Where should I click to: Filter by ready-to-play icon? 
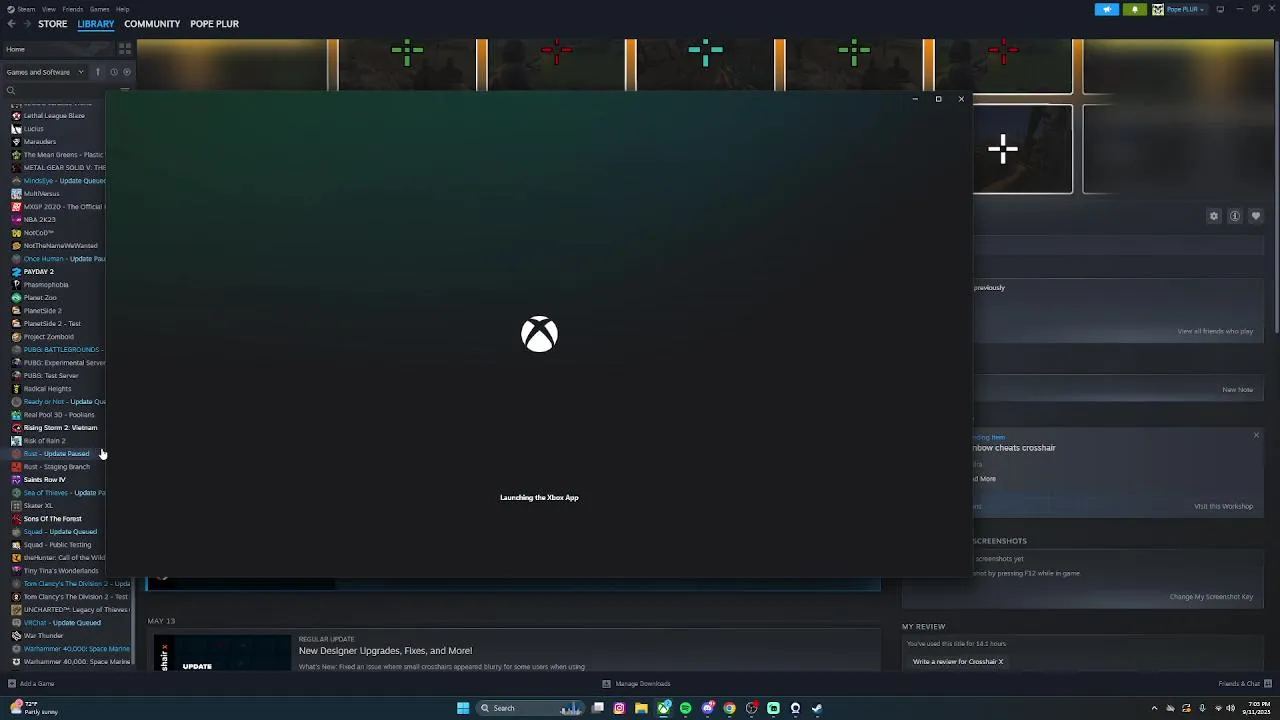coord(126,72)
